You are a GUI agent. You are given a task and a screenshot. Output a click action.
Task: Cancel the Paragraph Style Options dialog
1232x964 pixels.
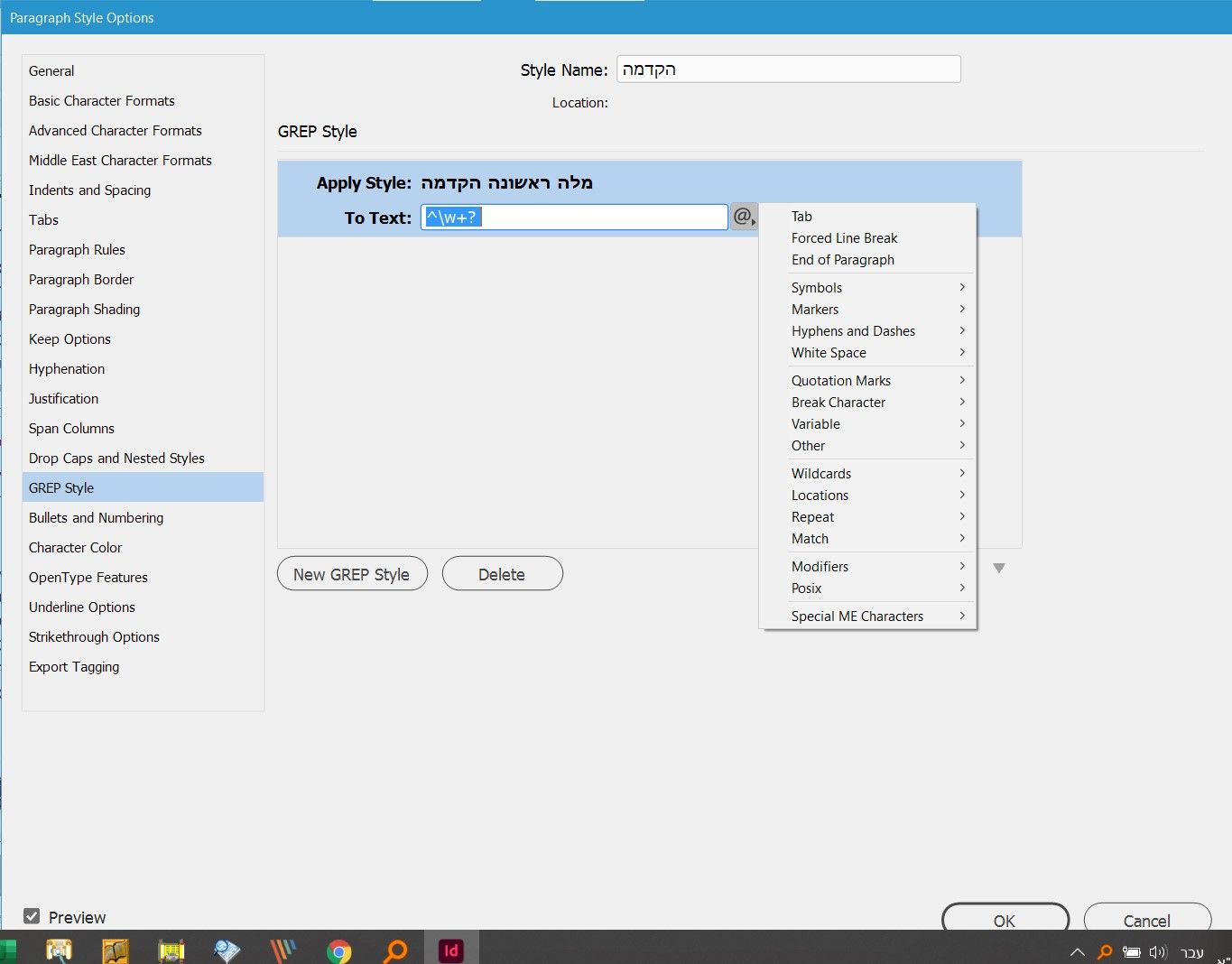(x=1147, y=919)
